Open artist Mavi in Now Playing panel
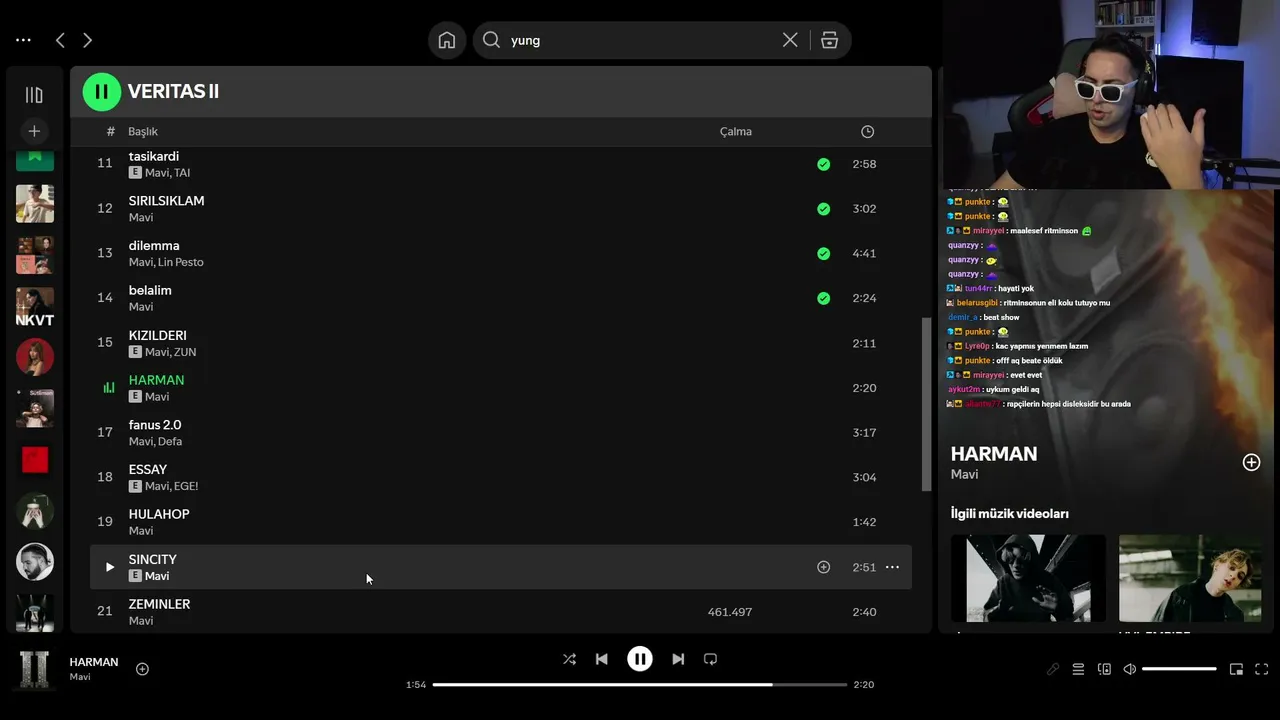Image resolution: width=1280 pixels, height=720 pixels. [964, 474]
